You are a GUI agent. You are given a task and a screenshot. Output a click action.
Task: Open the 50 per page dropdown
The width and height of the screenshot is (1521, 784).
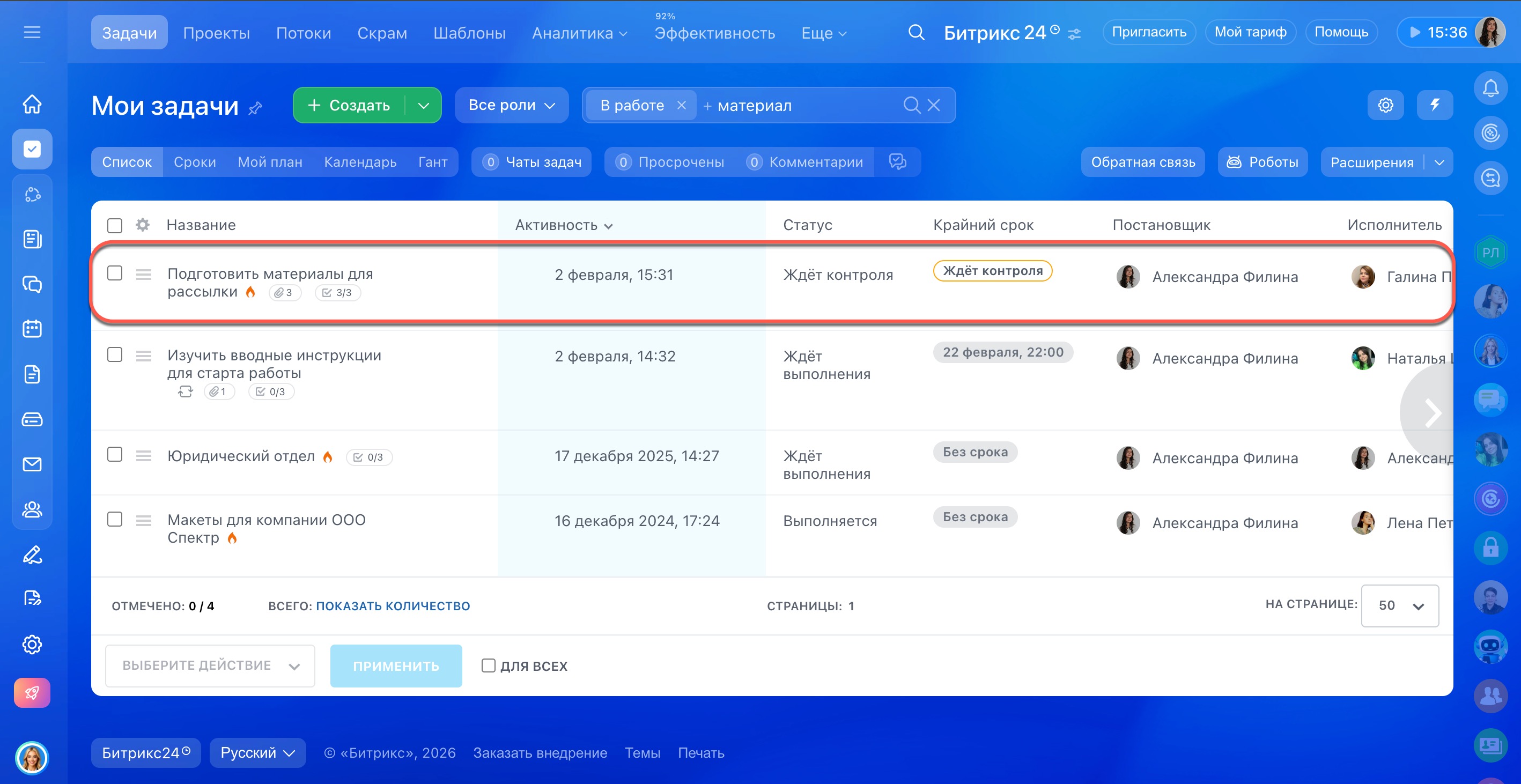point(1399,605)
